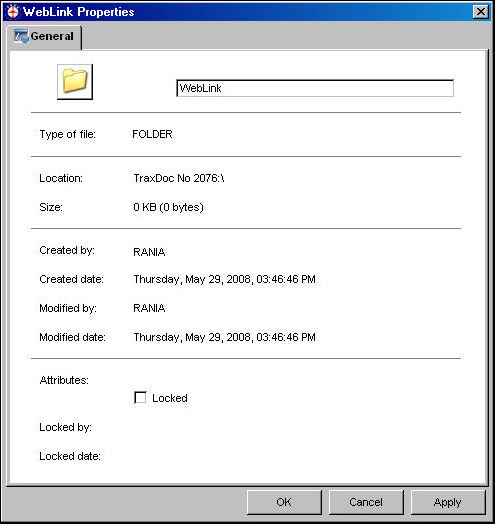Click the Location label

[61, 178]
